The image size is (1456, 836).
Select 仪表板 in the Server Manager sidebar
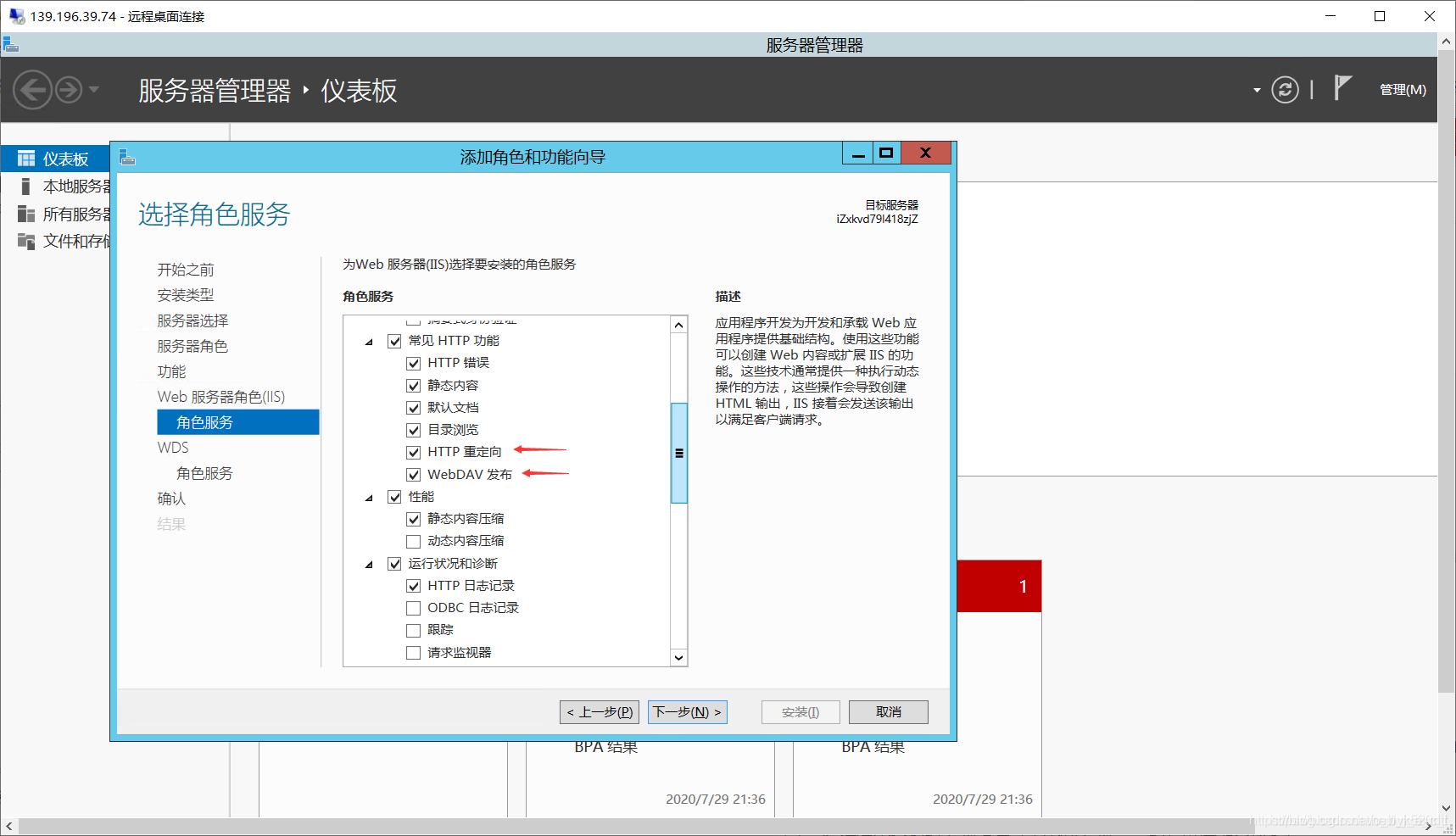(56, 159)
